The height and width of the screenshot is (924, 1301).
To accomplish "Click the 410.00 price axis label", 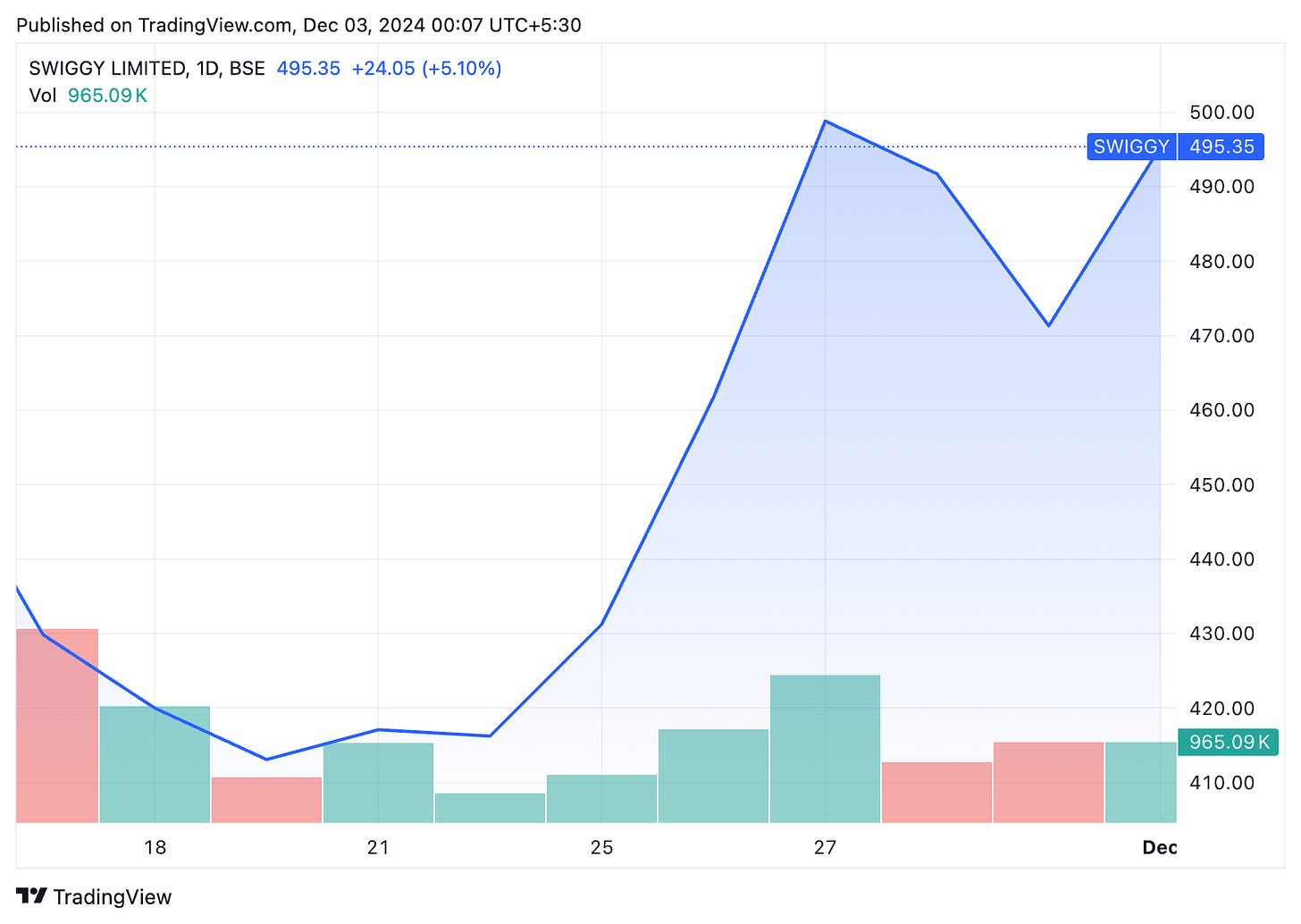I will click(1221, 782).
